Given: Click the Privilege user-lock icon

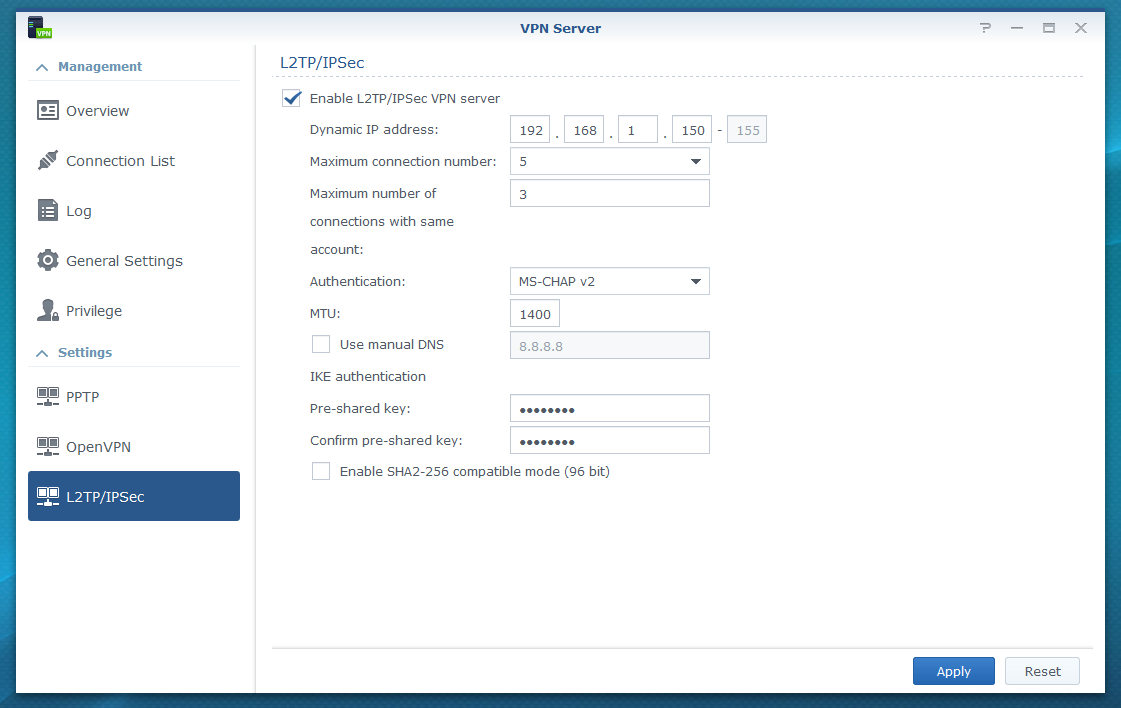Looking at the screenshot, I should coord(47,311).
